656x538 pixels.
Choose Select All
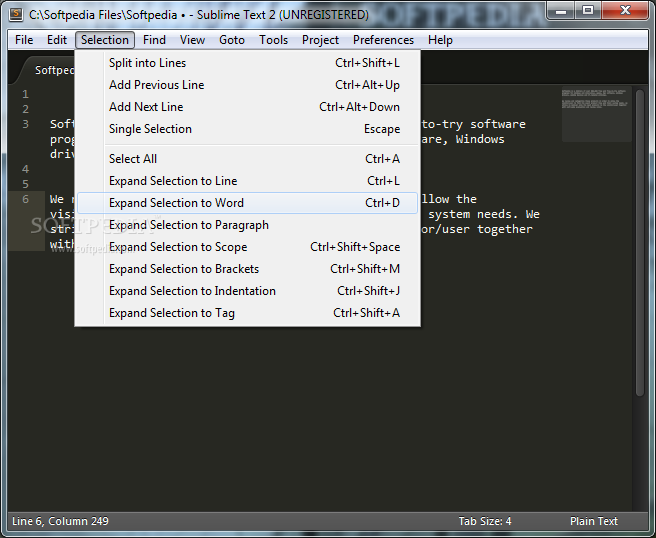247,159
